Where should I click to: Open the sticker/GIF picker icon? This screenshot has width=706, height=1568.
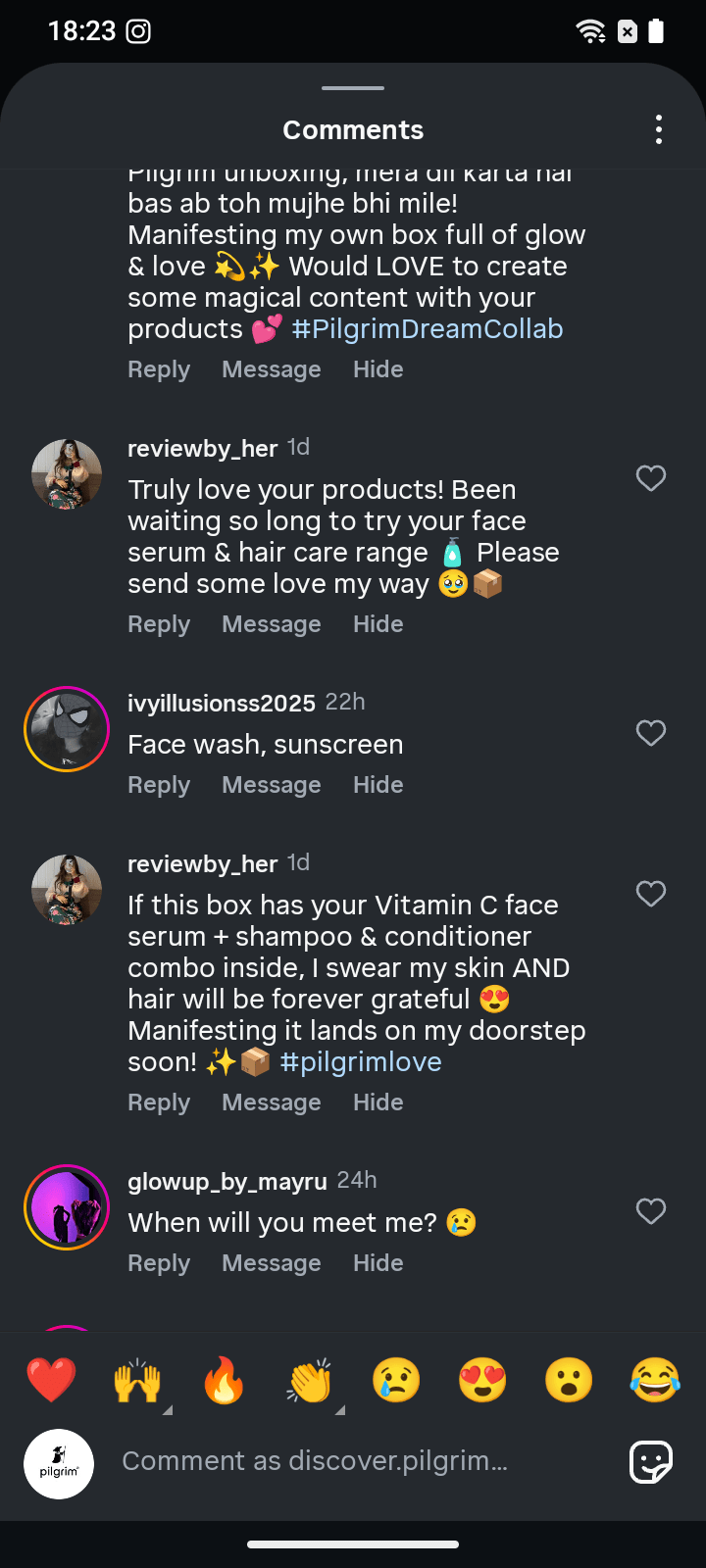click(650, 1462)
